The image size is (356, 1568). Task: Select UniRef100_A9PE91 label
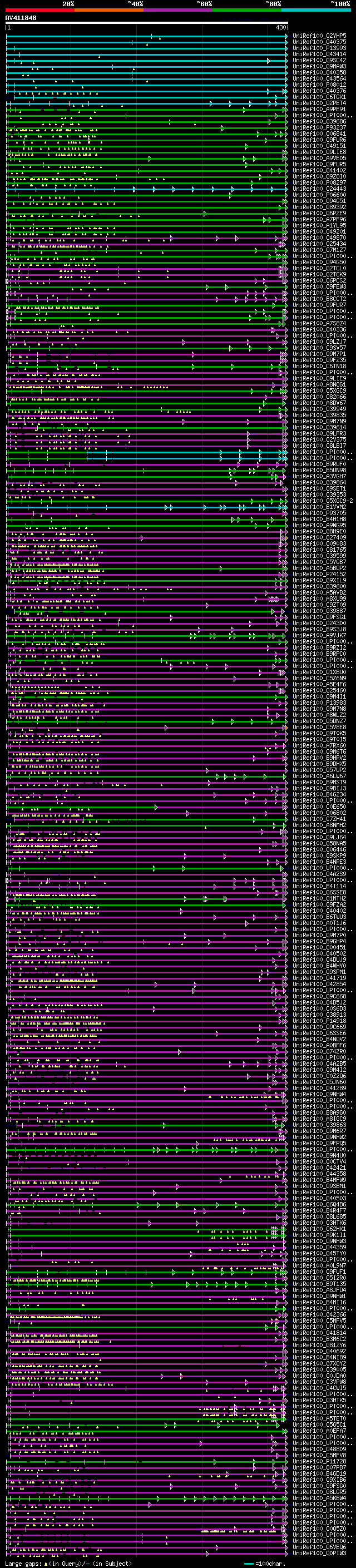pyautogui.click(x=319, y=110)
